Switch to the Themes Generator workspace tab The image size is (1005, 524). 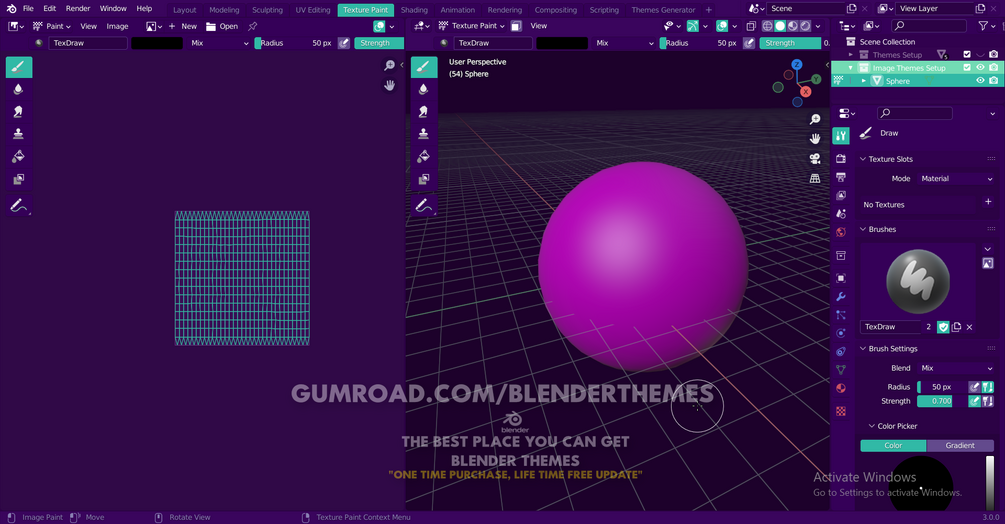tap(663, 10)
